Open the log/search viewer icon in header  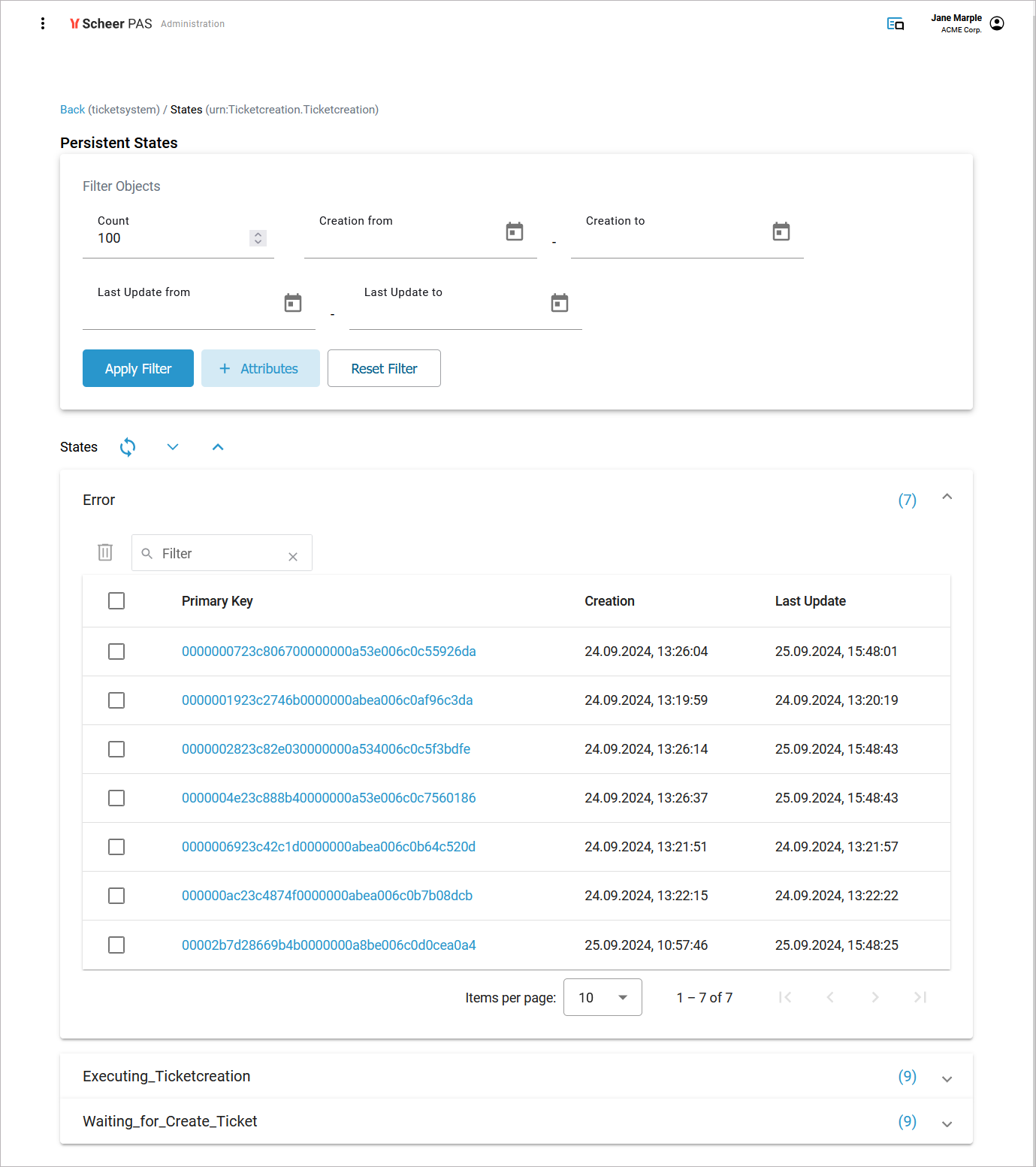tap(896, 24)
